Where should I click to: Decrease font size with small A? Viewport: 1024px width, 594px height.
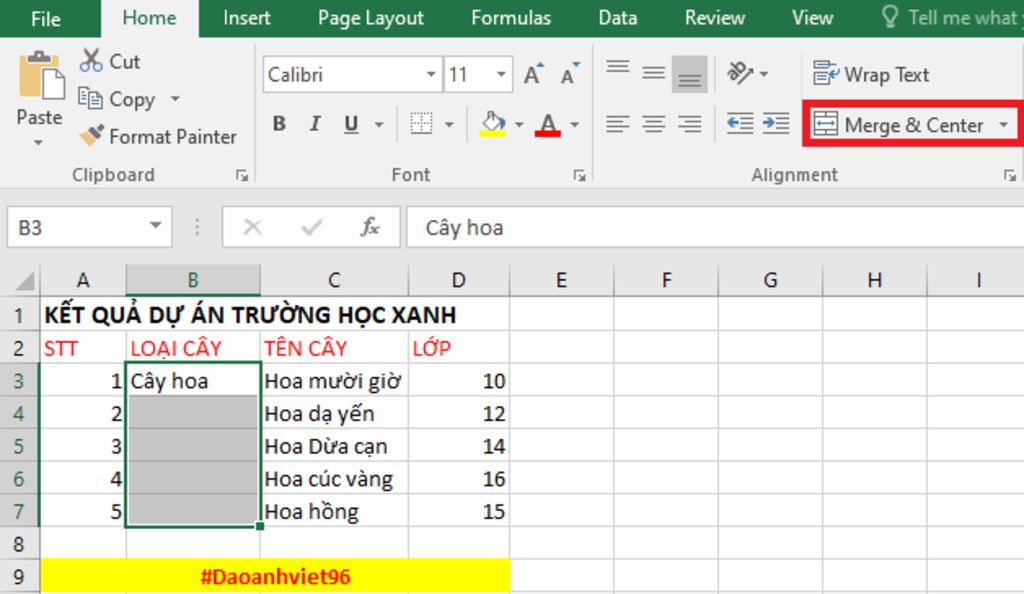tap(570, 74)
